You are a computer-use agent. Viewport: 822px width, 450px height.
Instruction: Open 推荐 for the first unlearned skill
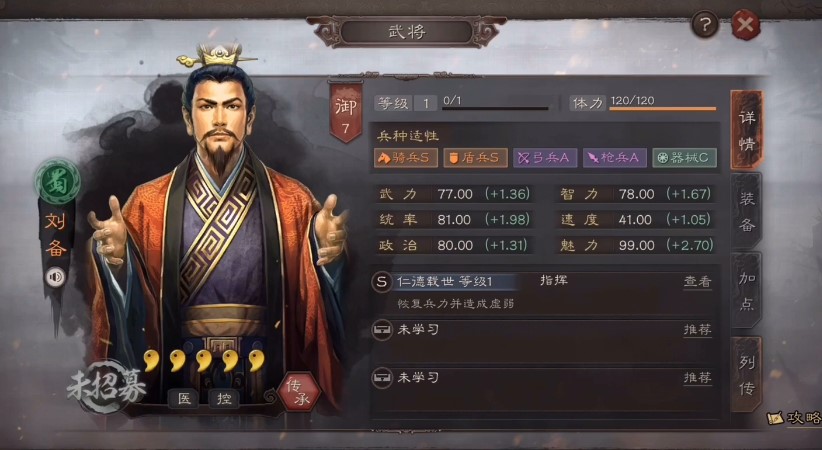tap(697, 330)
